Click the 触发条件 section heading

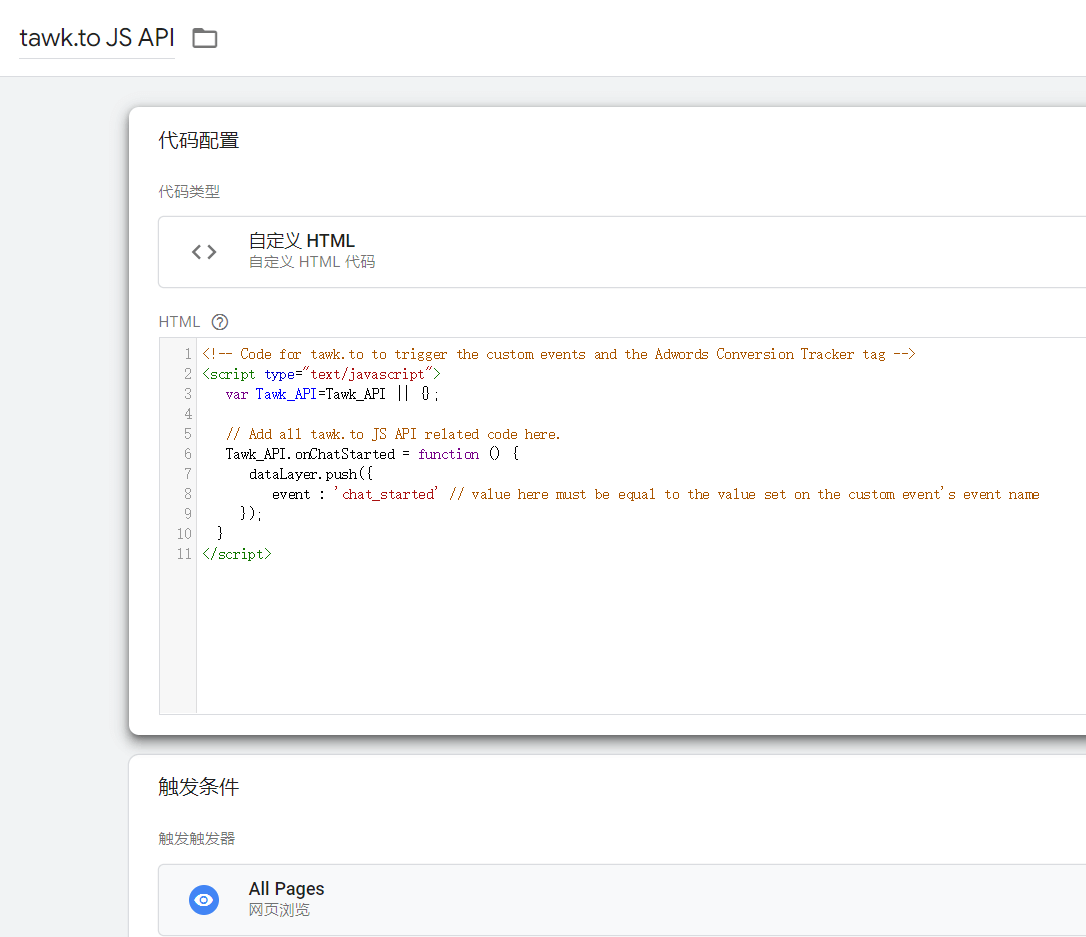click(199, 787)
